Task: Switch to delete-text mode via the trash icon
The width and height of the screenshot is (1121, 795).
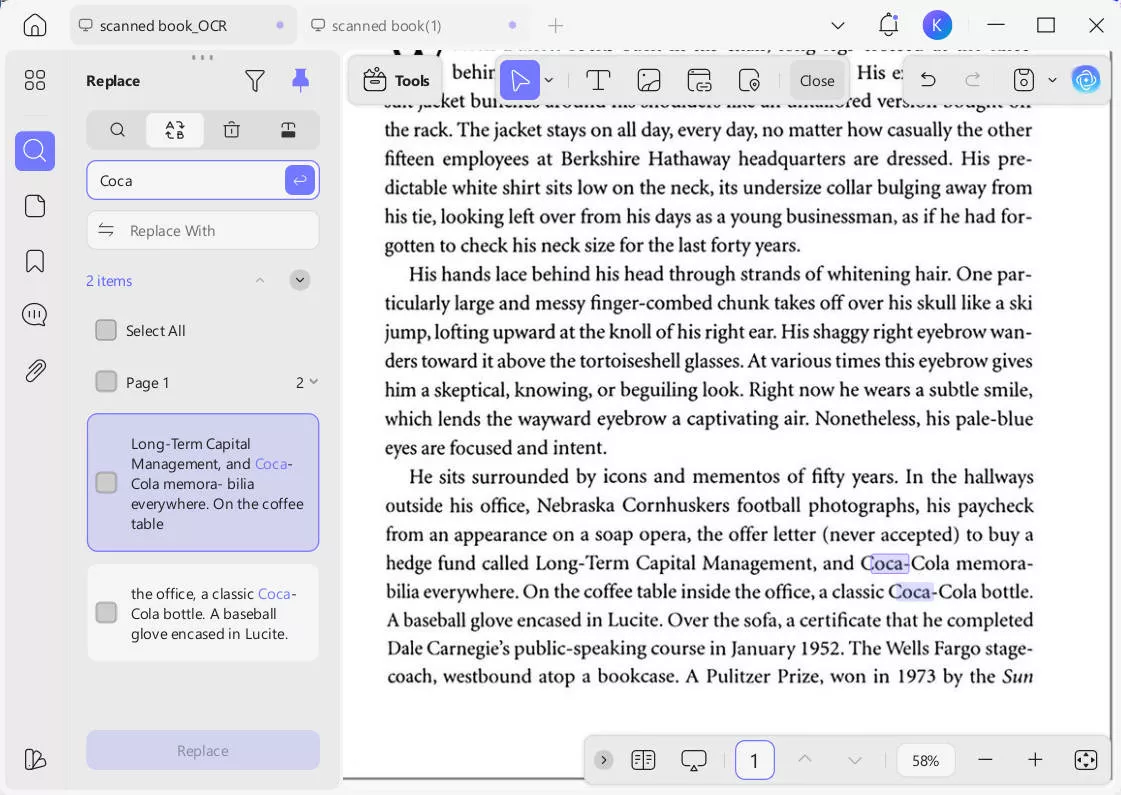Action: click(x=231, y=130)
